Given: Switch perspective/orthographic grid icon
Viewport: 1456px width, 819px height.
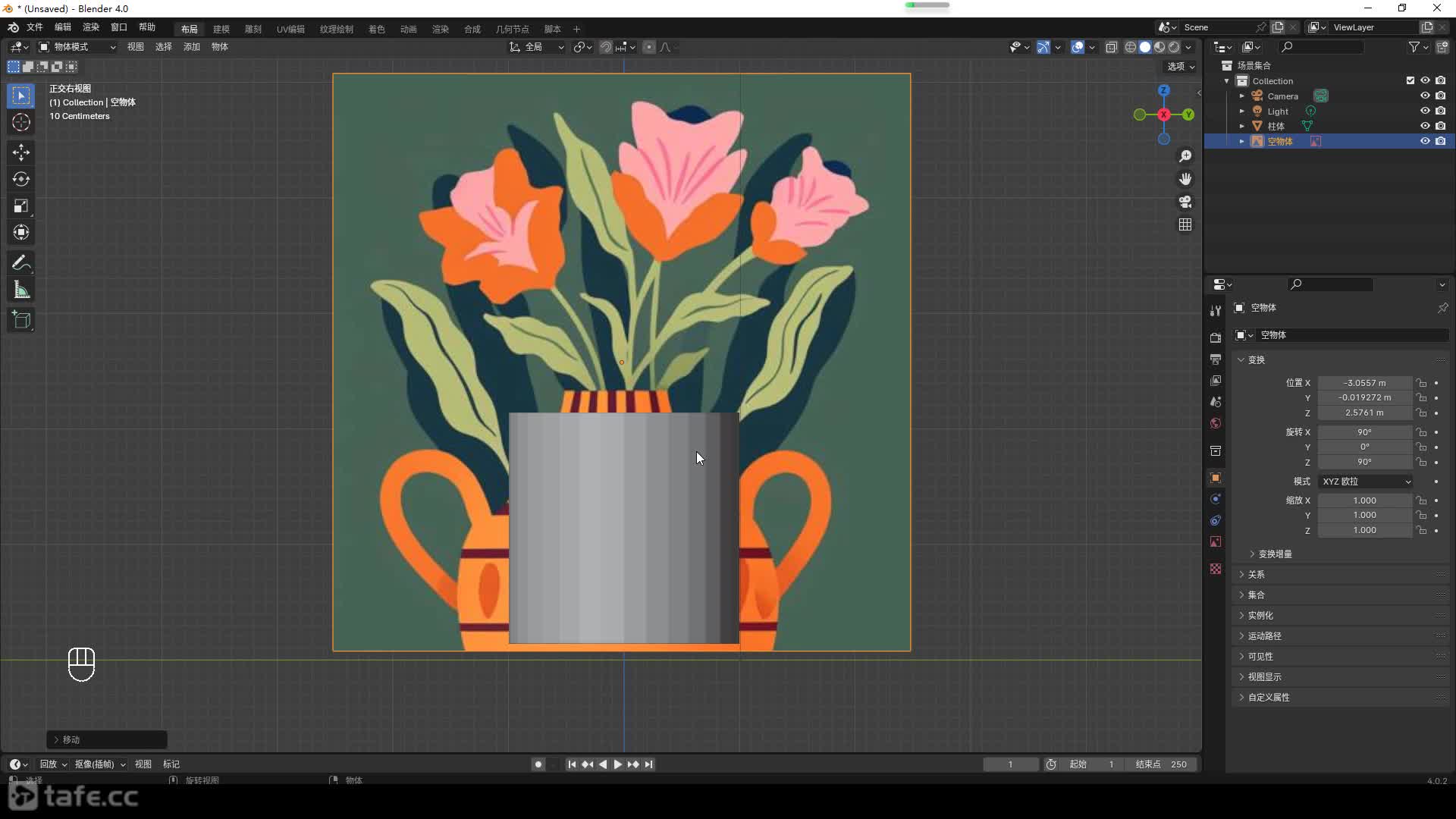Looking at the screenshot, I should coord(1185,224).
